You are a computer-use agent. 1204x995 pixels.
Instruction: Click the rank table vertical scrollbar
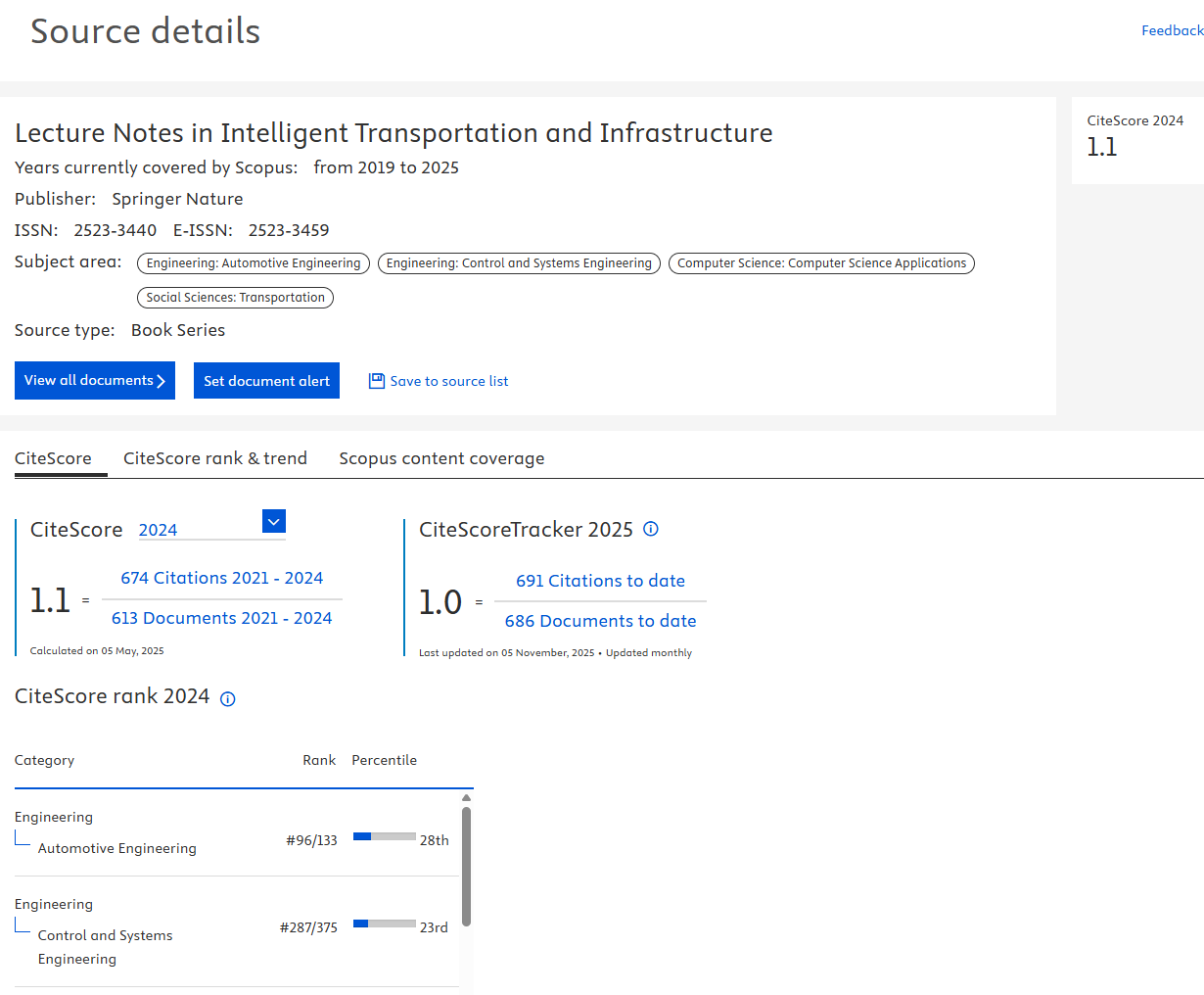tap(466, 867)
